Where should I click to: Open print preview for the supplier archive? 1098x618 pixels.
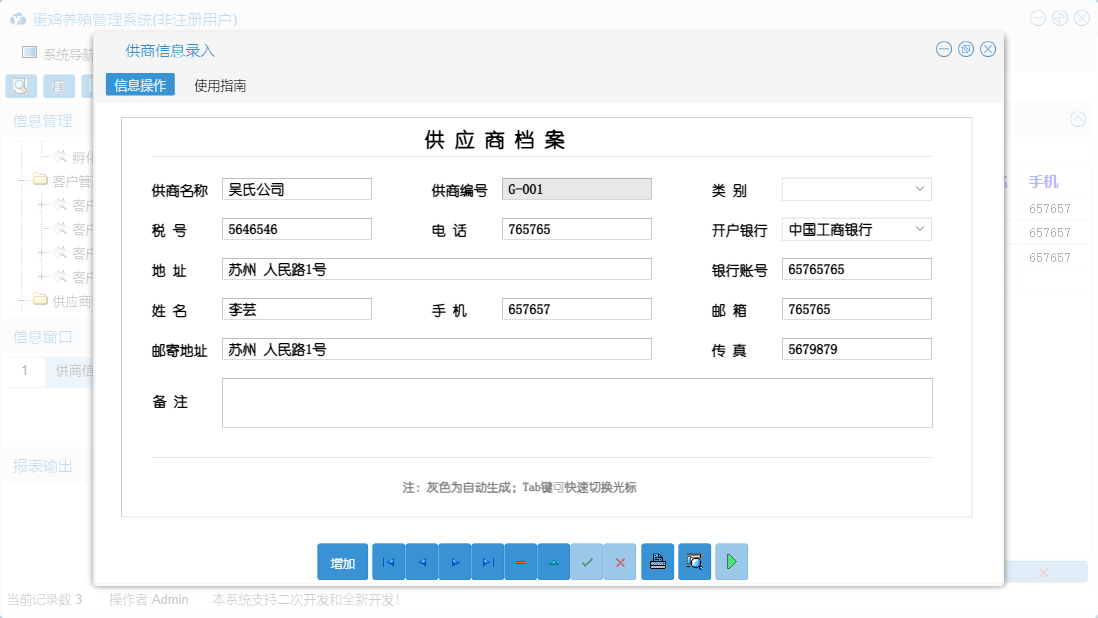point(694,562)
